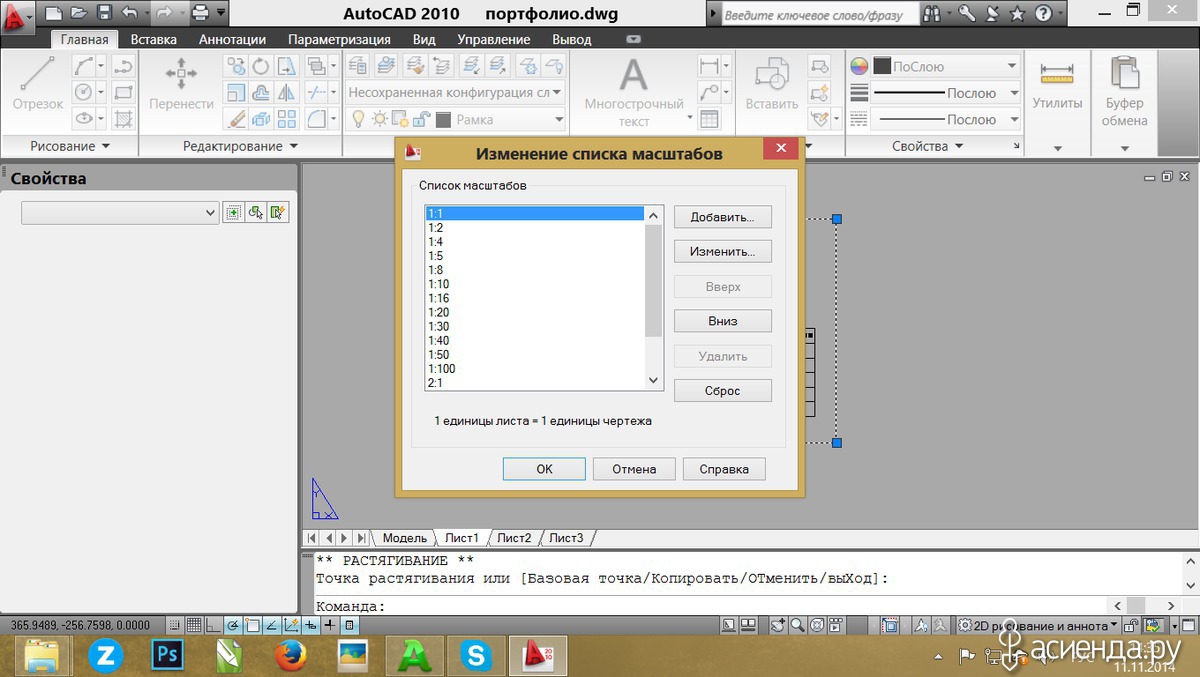
Task: Click the Help question mark icon
Action: coord(1043,14)
